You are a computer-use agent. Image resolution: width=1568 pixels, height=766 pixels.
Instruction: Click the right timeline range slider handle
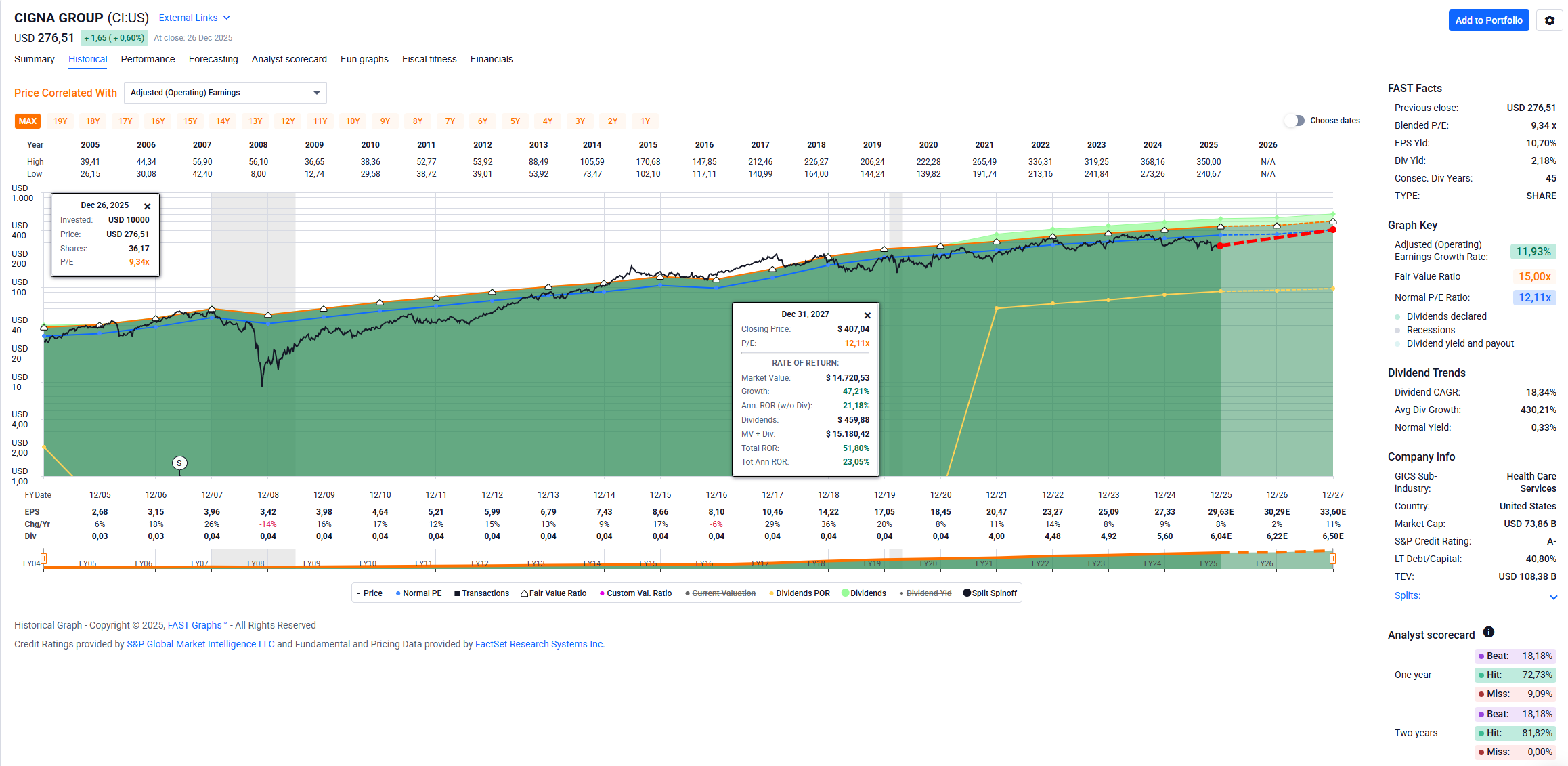click(1332, 559)
